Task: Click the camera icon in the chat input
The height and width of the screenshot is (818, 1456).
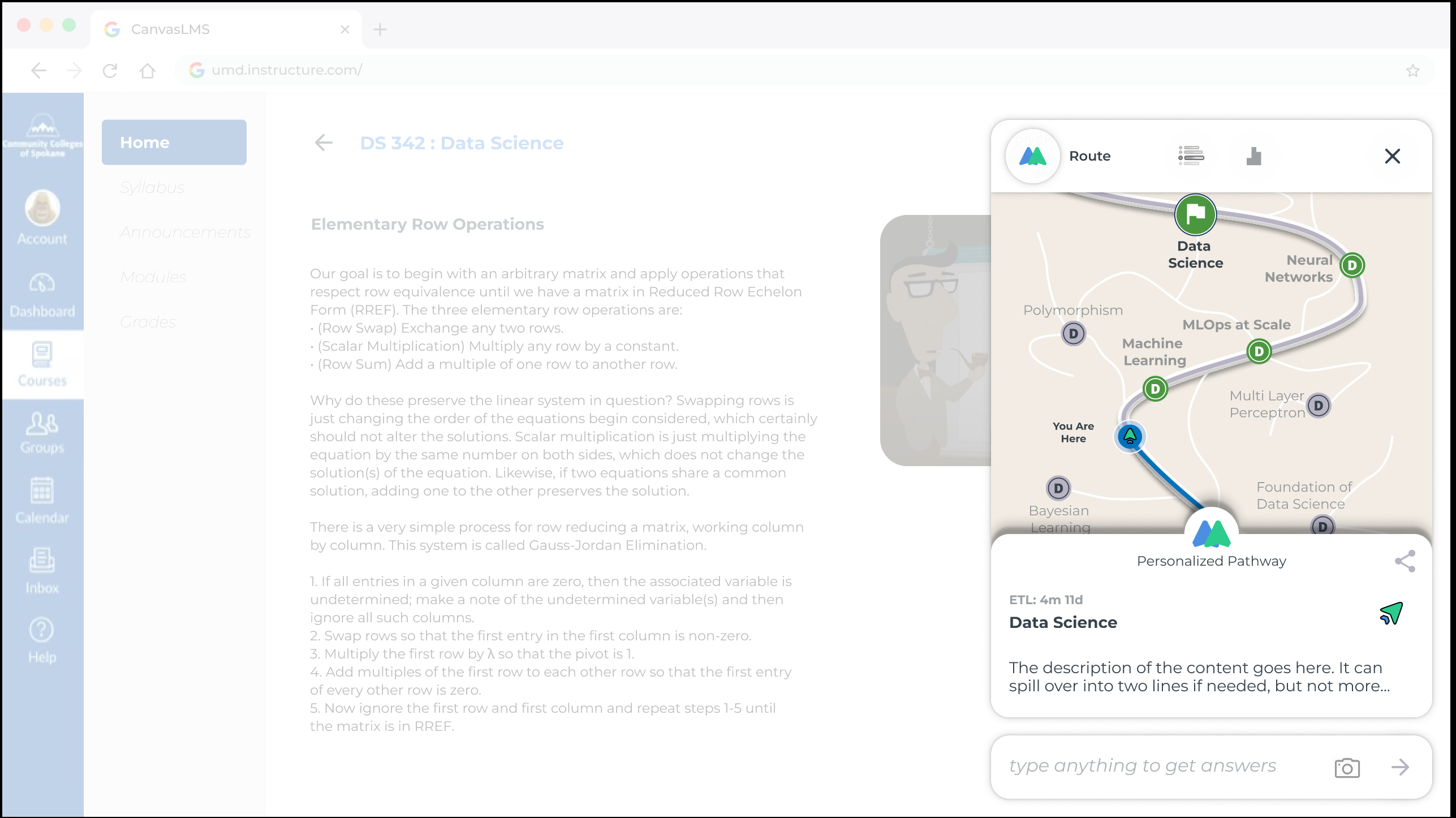Action: pos(1347,767)
